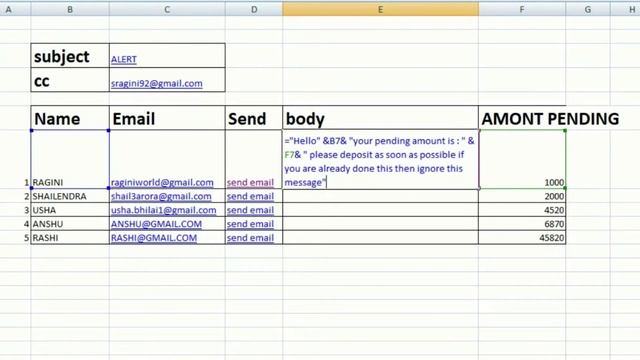Click ANSHU@GMAIL.COM email link
The width and height of the screenshot is (640, 360).
tap(156, 224)
